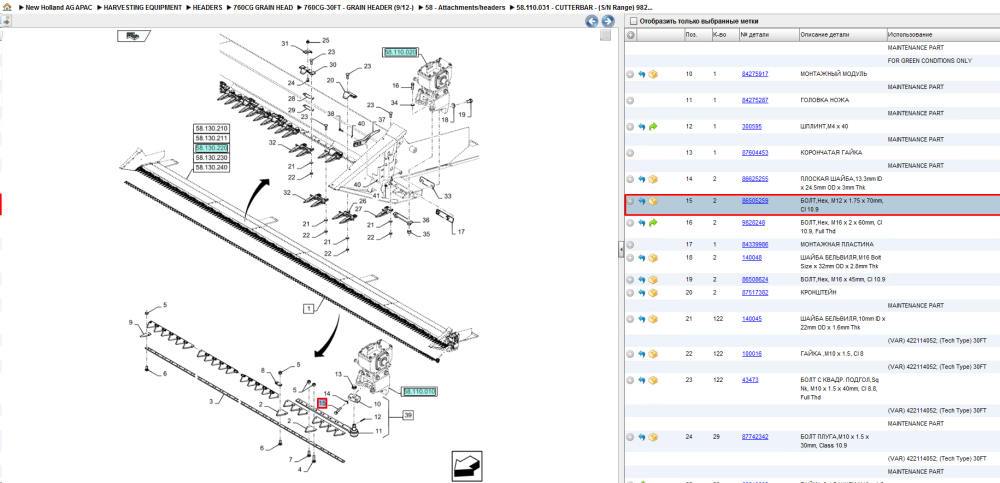
Task: Click the package box icon for part 140048
Action: pyautogui.click(x=653, y=258)
